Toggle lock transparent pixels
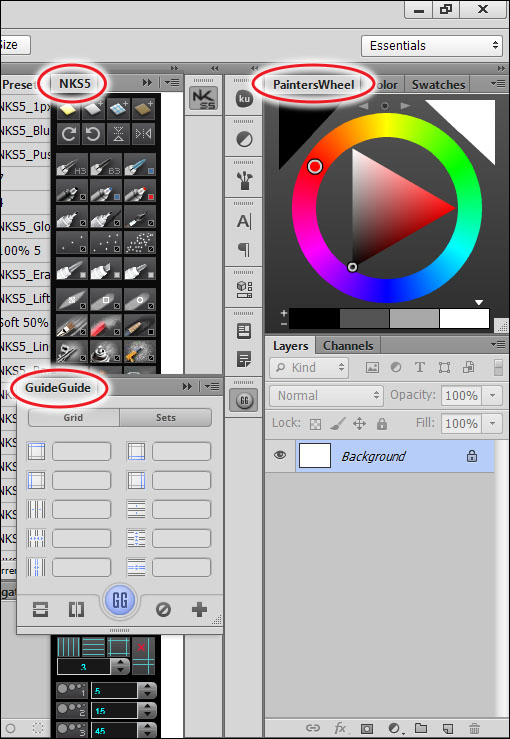This screenshot has height=739, width=510. tap(315, 424)
